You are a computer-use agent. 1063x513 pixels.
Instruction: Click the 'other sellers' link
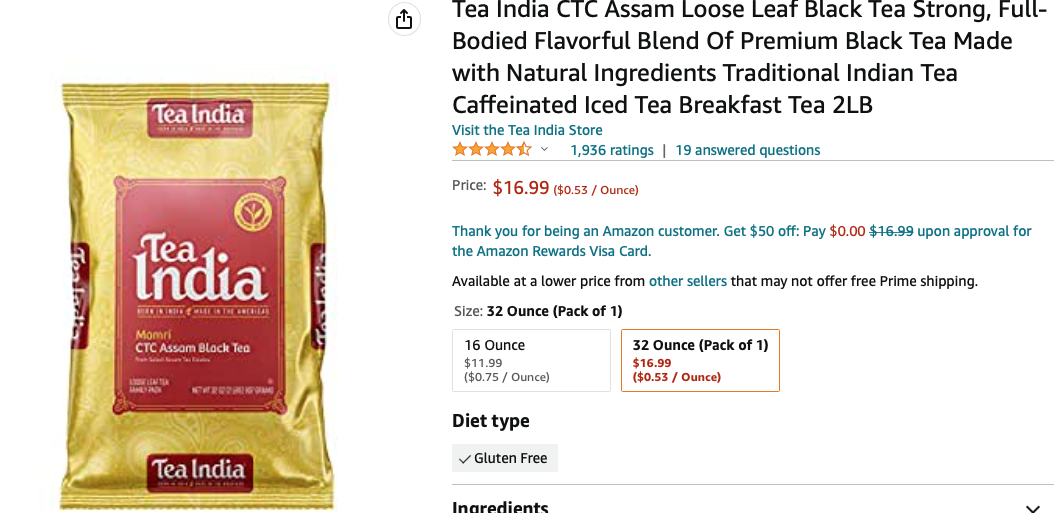click(687, 281)
